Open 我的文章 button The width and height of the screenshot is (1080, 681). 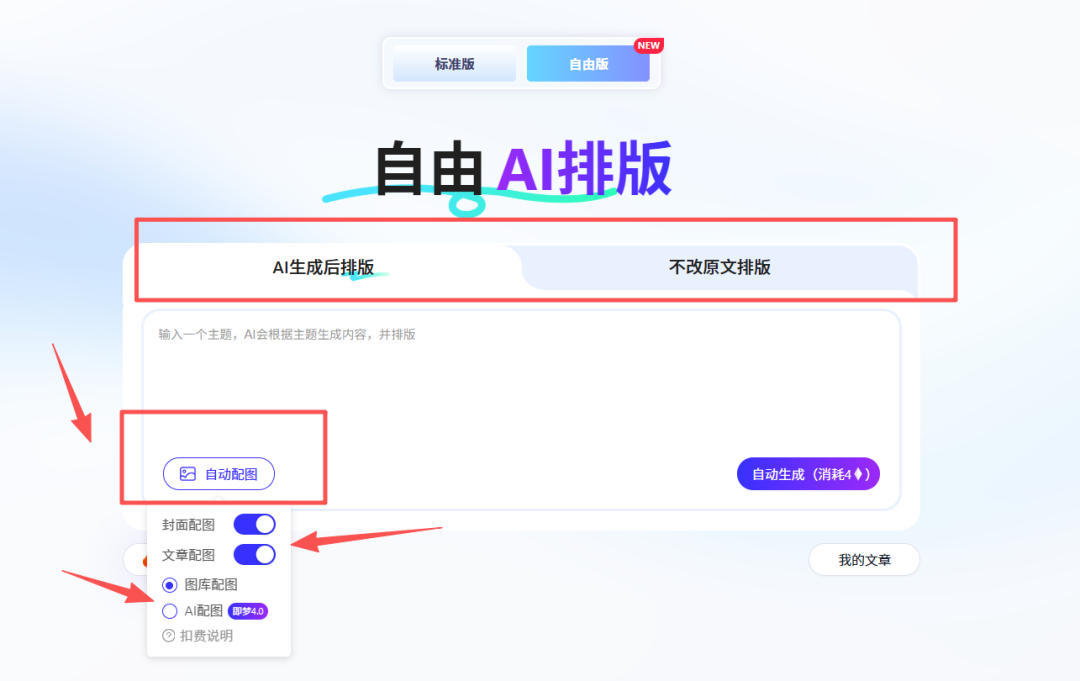coord(864,560)
